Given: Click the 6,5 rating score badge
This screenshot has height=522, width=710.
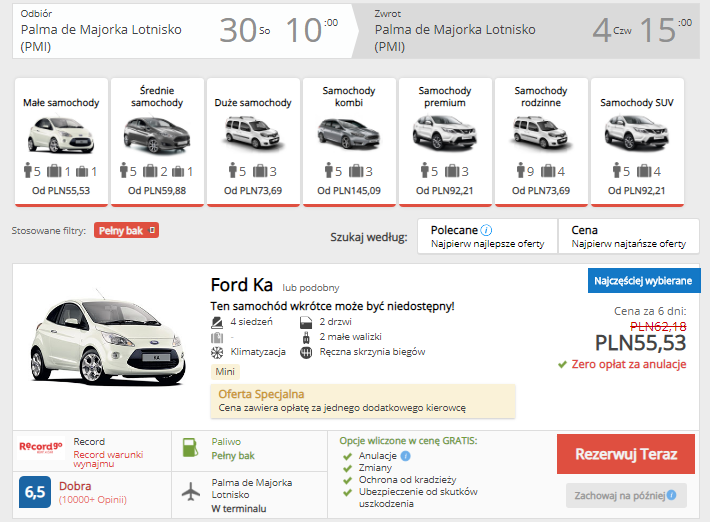Looking at the screenshot, I should coord(35,492).
